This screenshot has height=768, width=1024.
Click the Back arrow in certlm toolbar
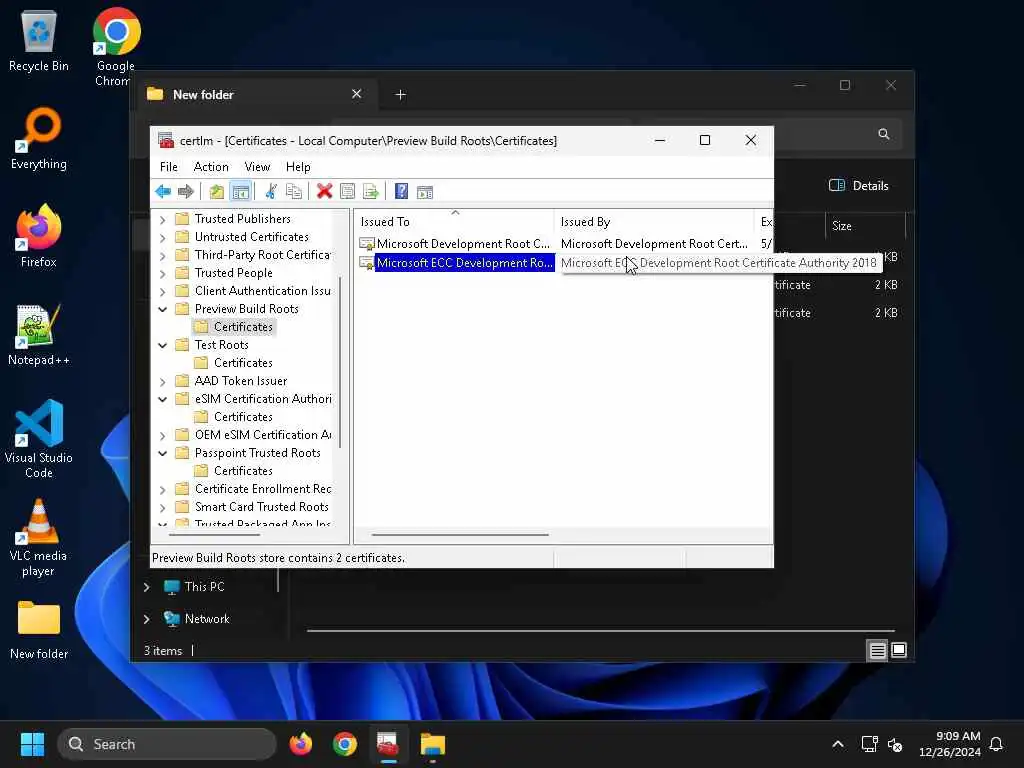point(163,191)
